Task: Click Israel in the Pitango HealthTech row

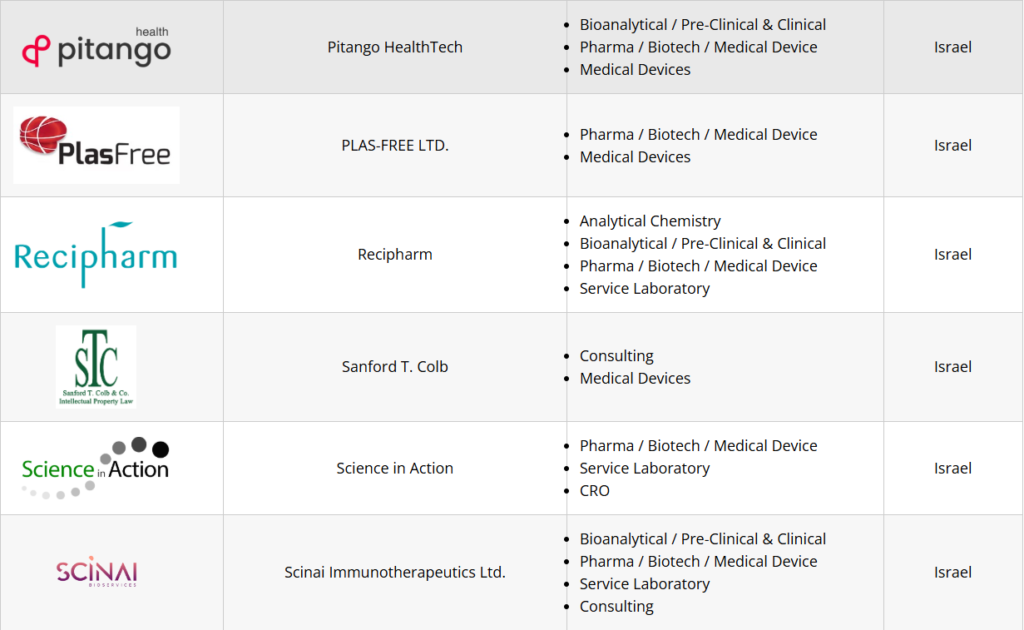Action: point(952,47)
